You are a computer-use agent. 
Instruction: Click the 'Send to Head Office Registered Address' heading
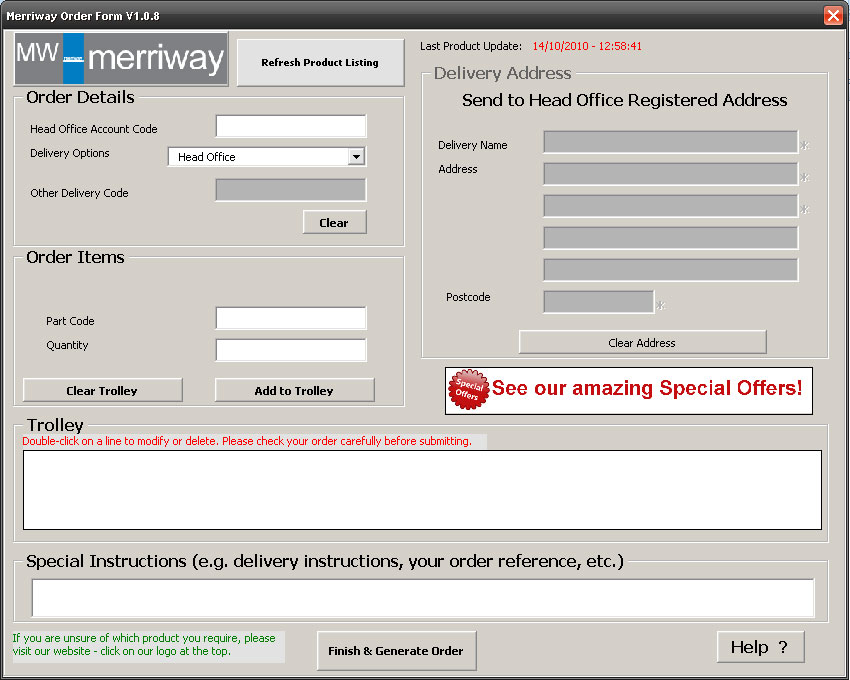click(624, 100)
